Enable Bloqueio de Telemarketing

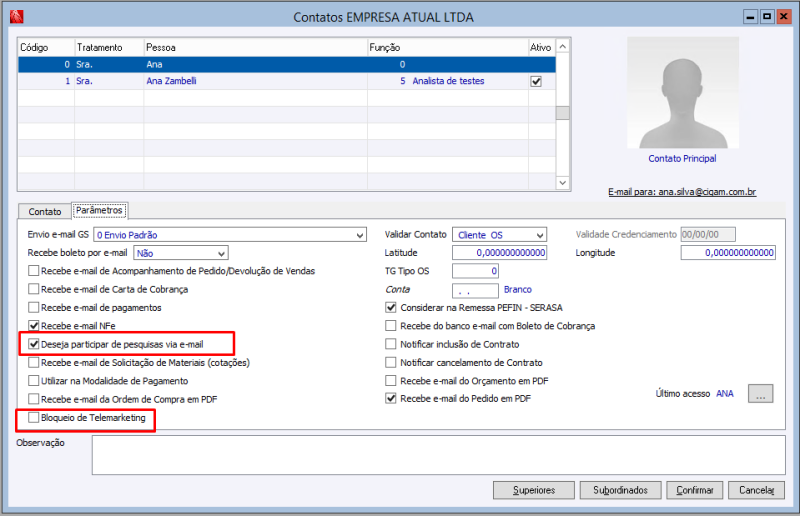[34, 417]
